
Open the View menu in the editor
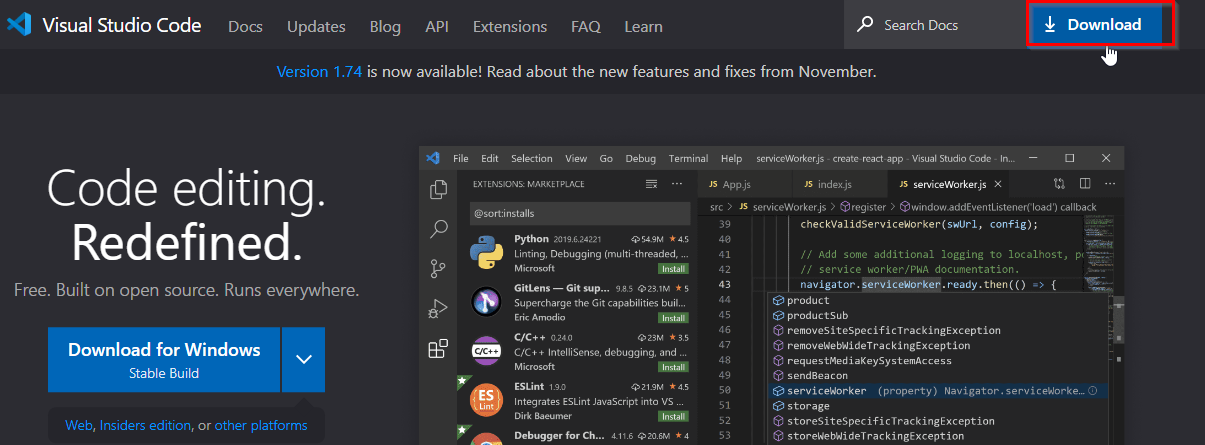point(576,158)
